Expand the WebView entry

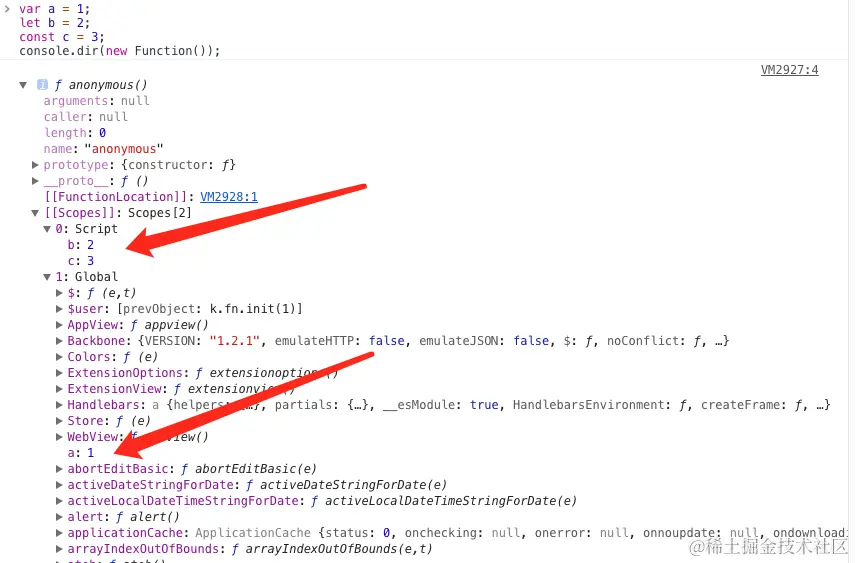[x=59, y=436]
